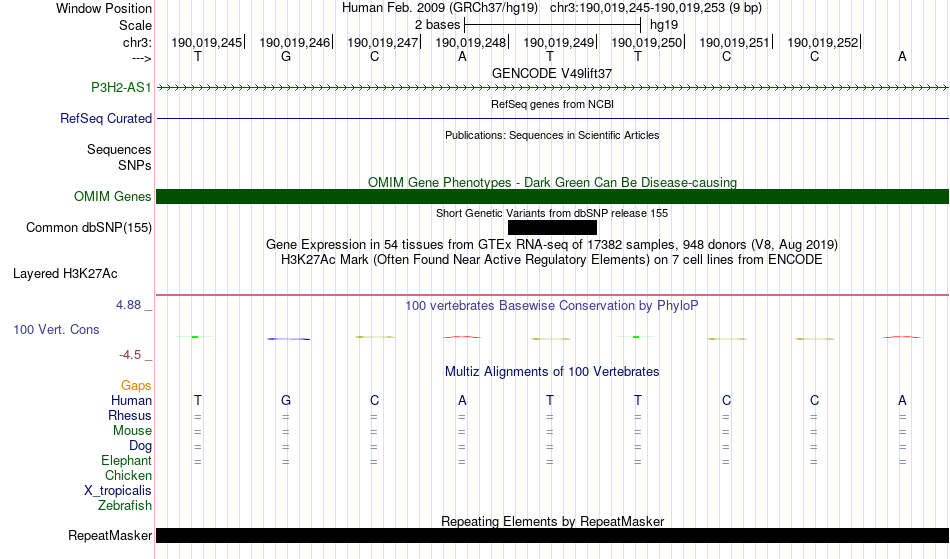Click the 2 bases scale bar

(552, 25)
